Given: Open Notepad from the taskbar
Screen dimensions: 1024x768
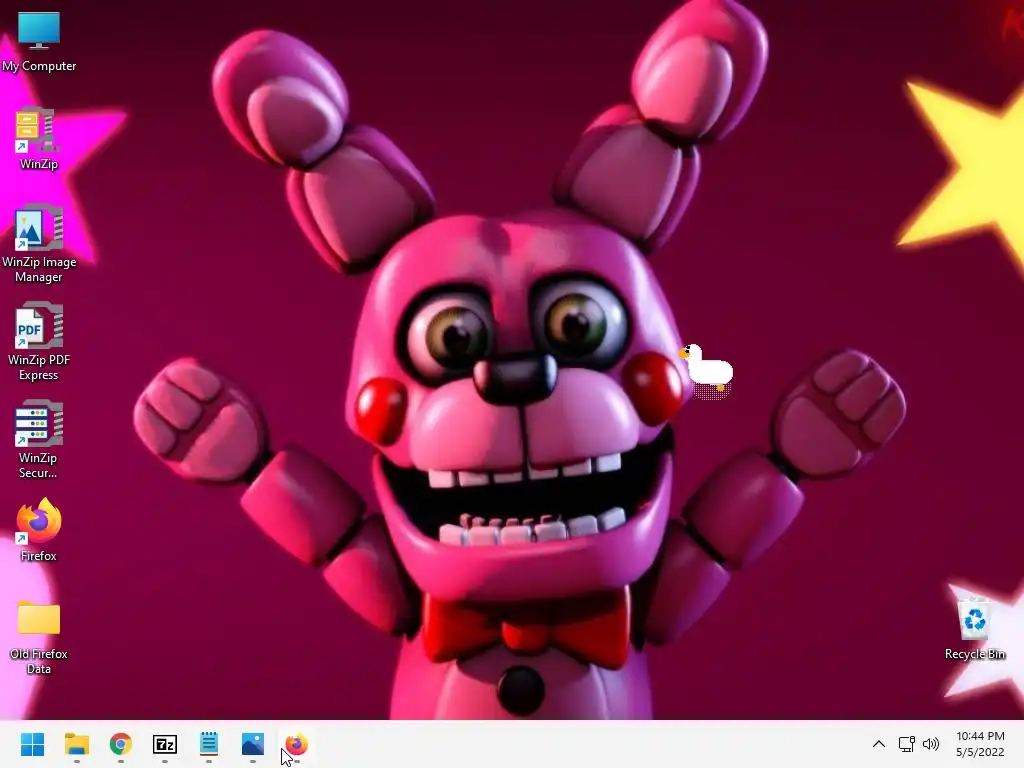Looking at the screenshot, I should pyautogui.click(x=209, y=744).
